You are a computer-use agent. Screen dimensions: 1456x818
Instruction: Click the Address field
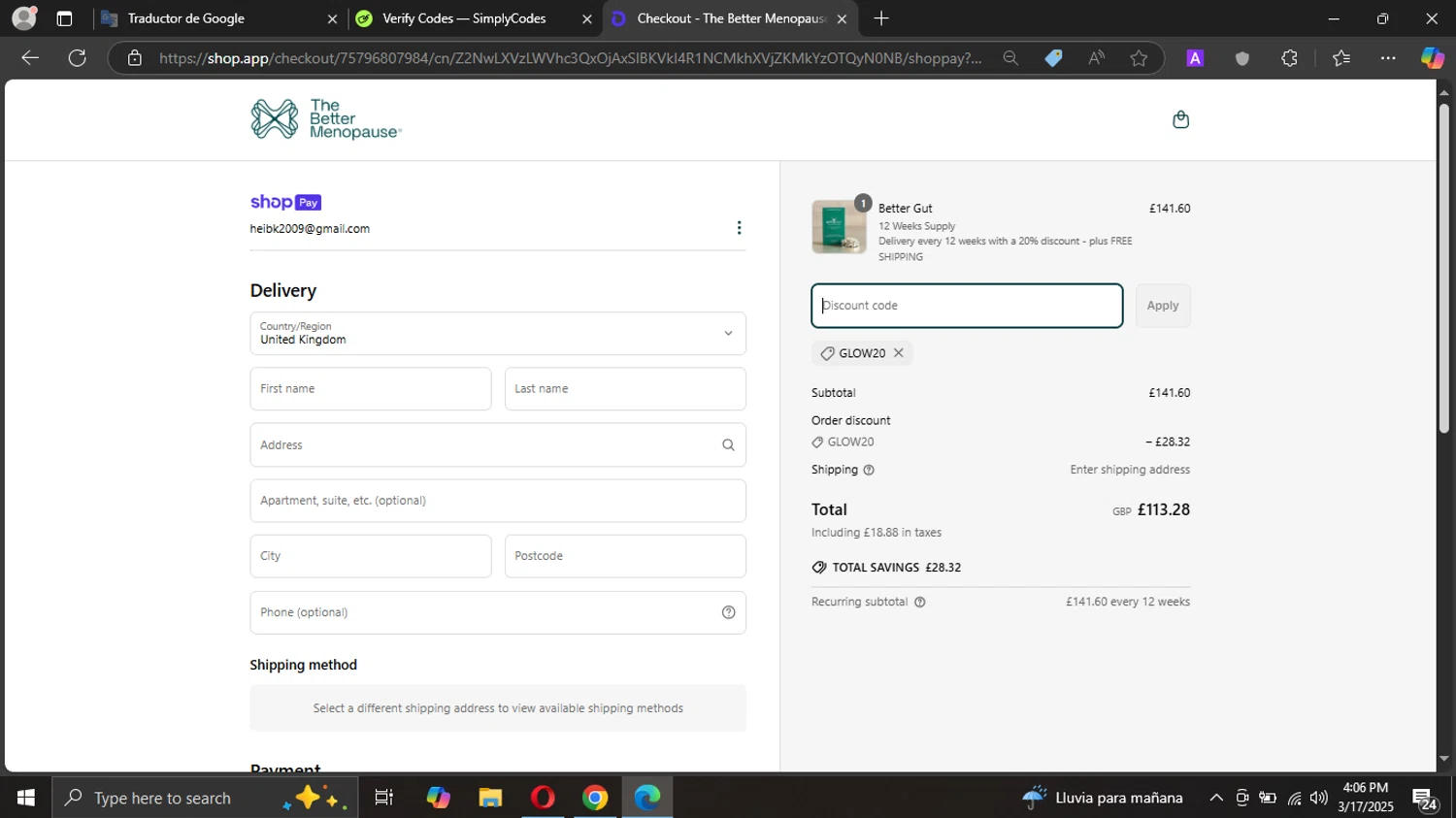click(498, 445)
